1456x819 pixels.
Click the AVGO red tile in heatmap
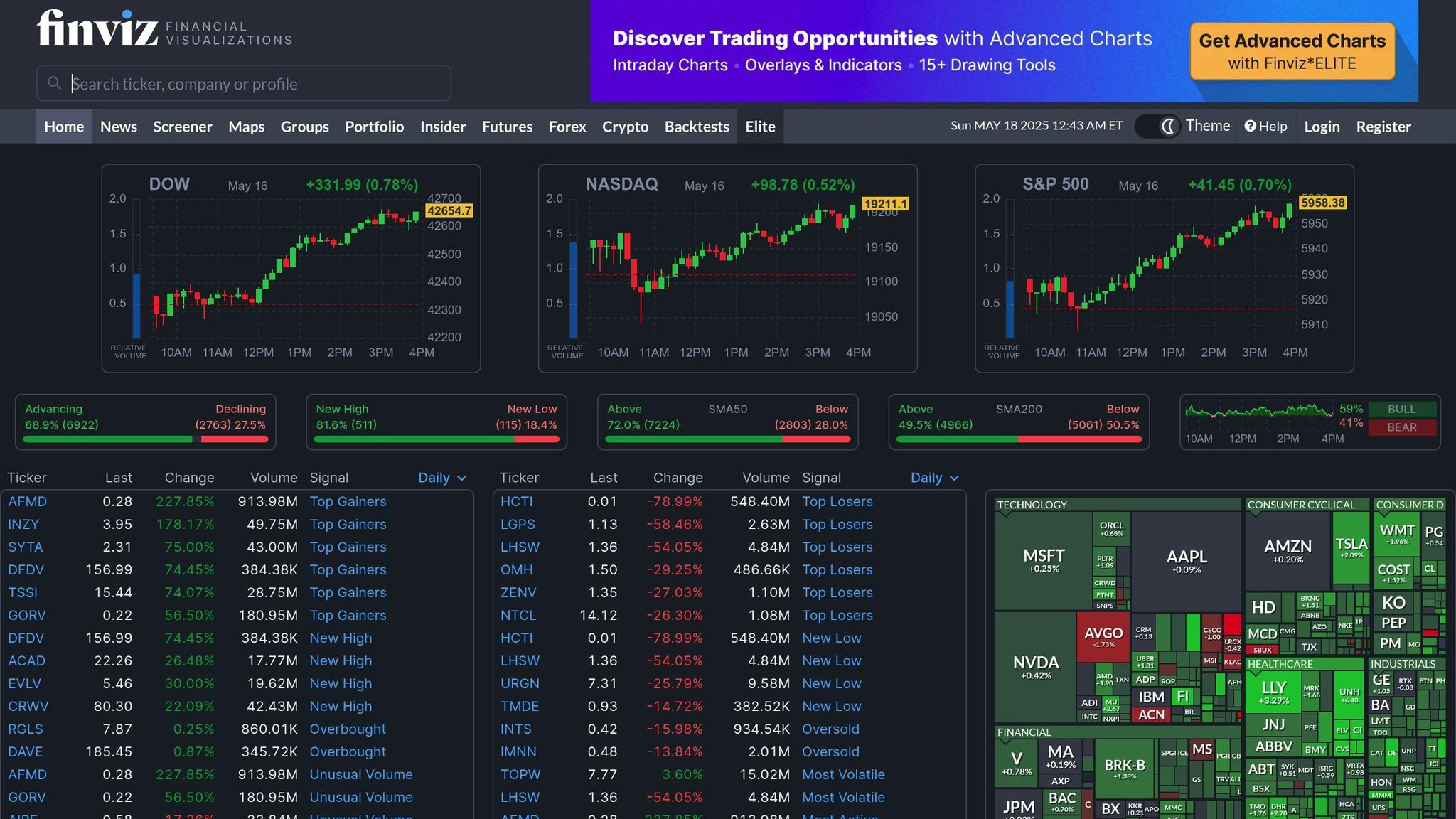pos(1103,636)
